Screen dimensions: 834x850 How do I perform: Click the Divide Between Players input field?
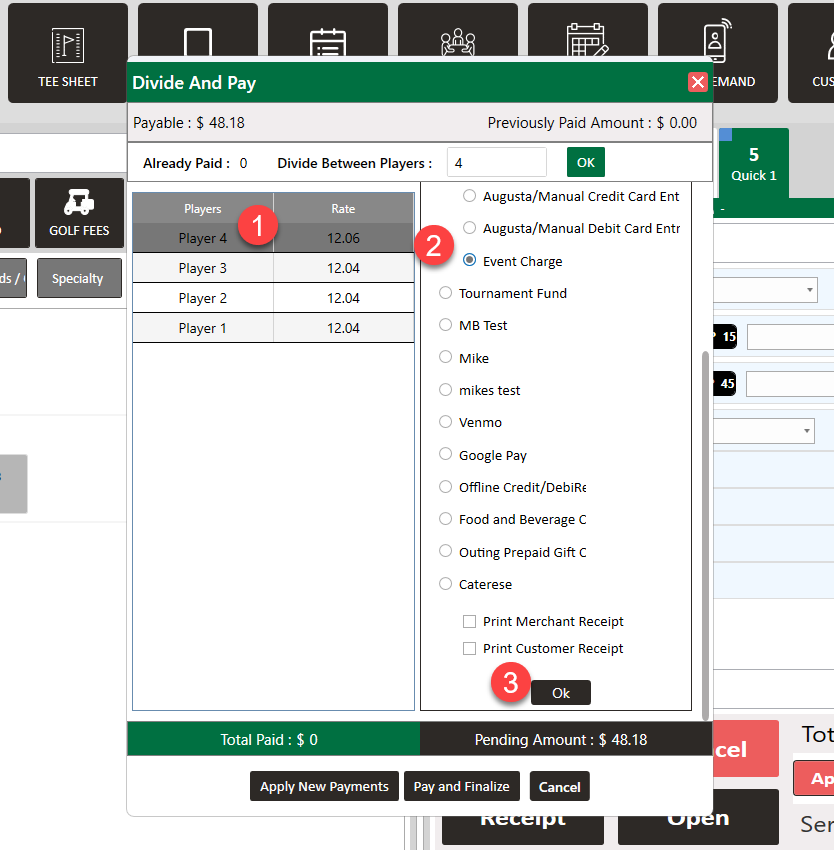tap(497, 163)
